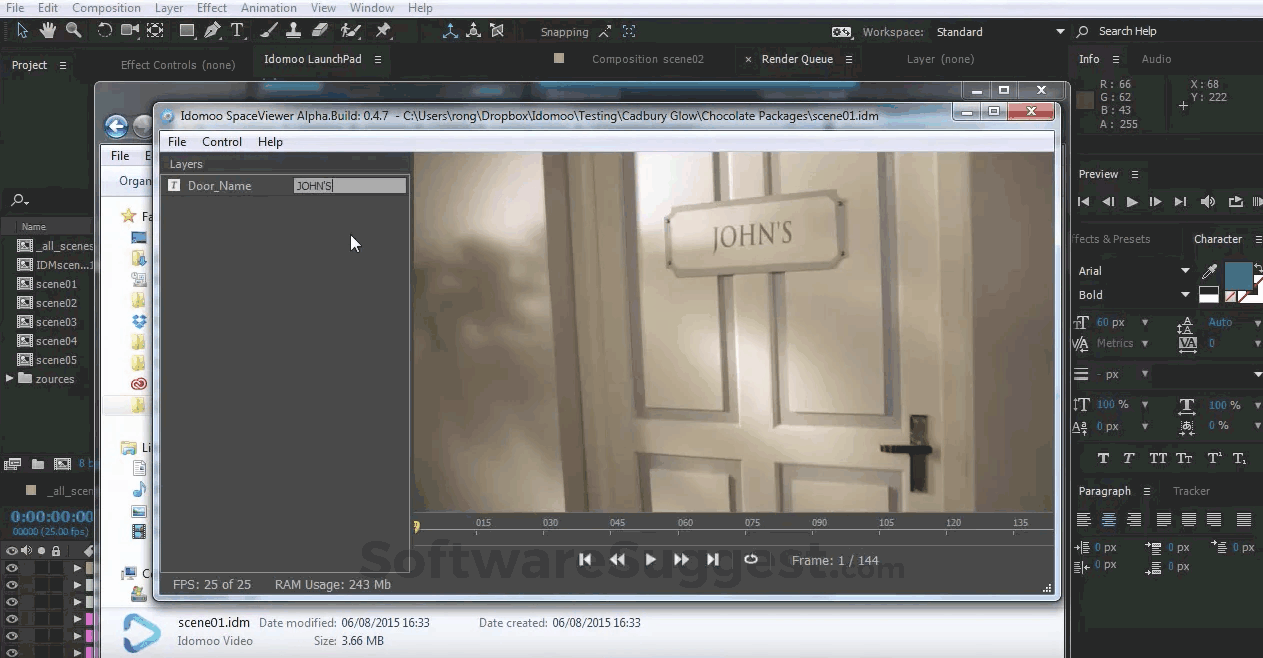Switch to the Render Queue tab

[797, 59]
